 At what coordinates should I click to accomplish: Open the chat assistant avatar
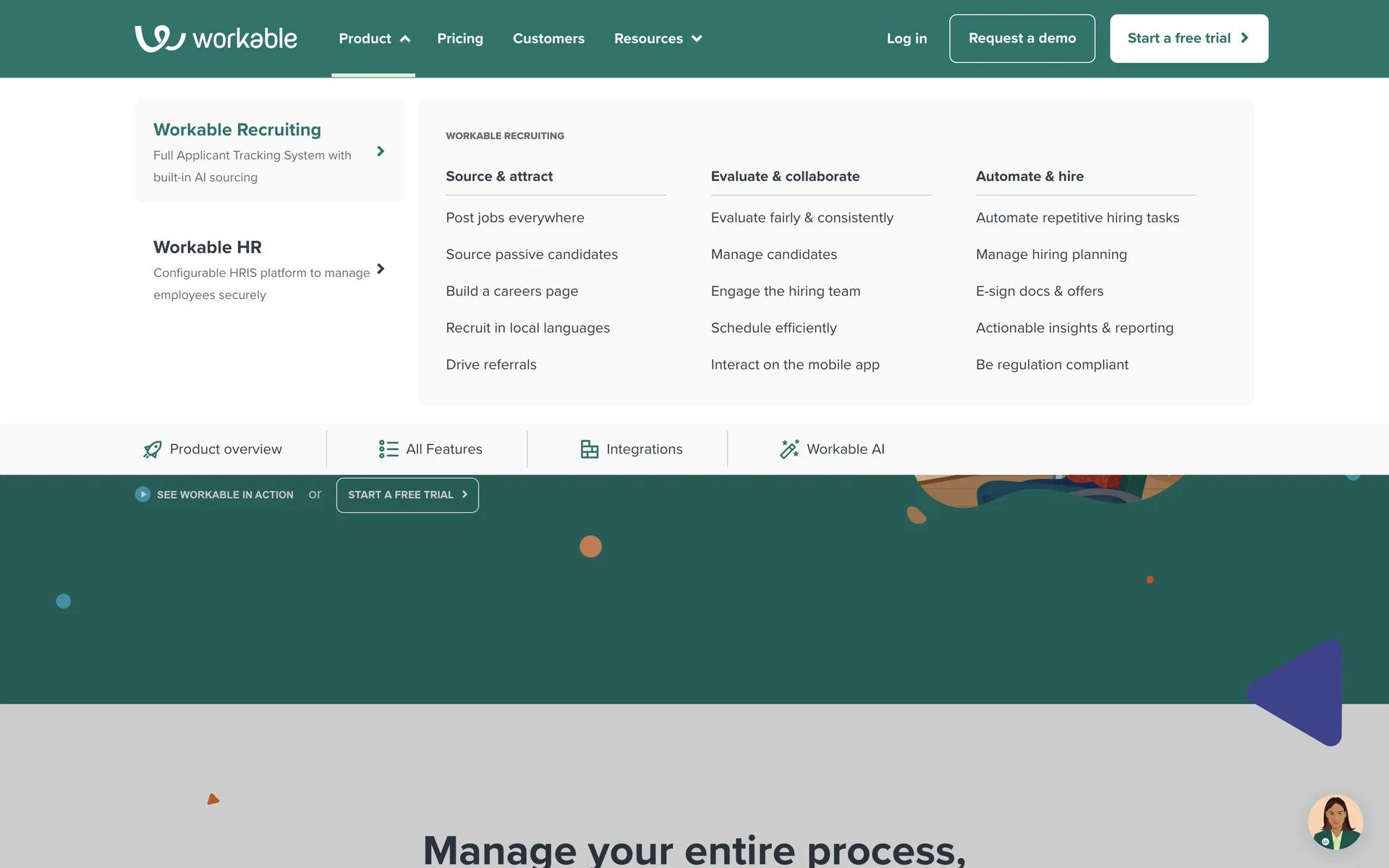coord(1335,822)
